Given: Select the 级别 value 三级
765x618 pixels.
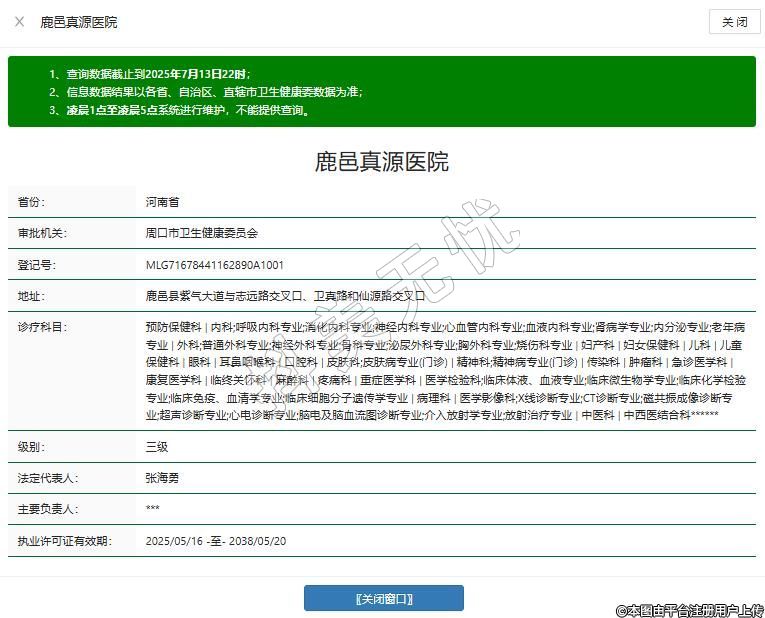Looking at the screenshot, I should point(156,447).
